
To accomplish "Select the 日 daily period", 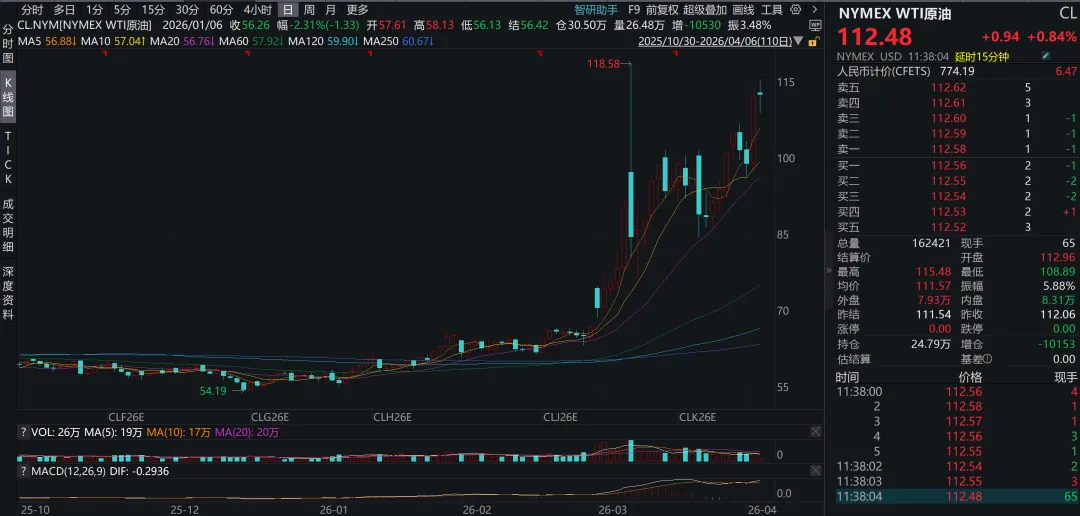I will click(x=288, y=10).
